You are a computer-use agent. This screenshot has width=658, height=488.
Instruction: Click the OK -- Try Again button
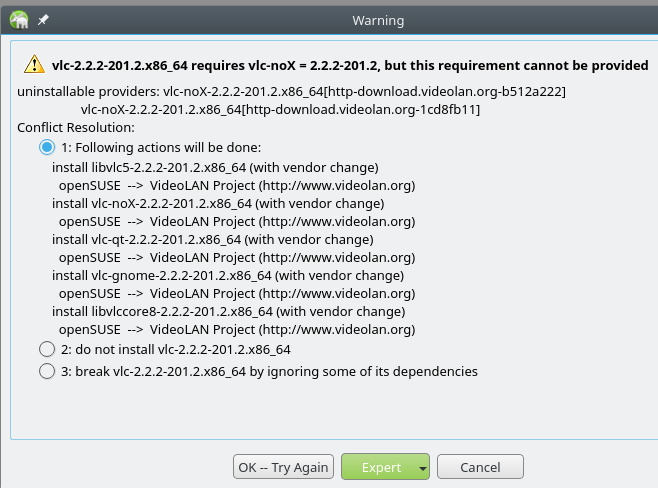coord(283,467)
